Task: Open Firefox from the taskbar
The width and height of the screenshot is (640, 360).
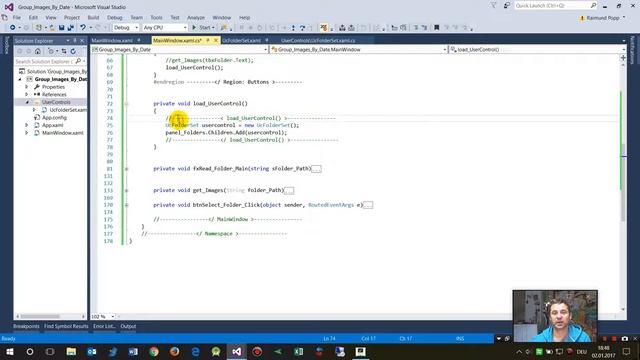Action: click(x=175, y=351)
